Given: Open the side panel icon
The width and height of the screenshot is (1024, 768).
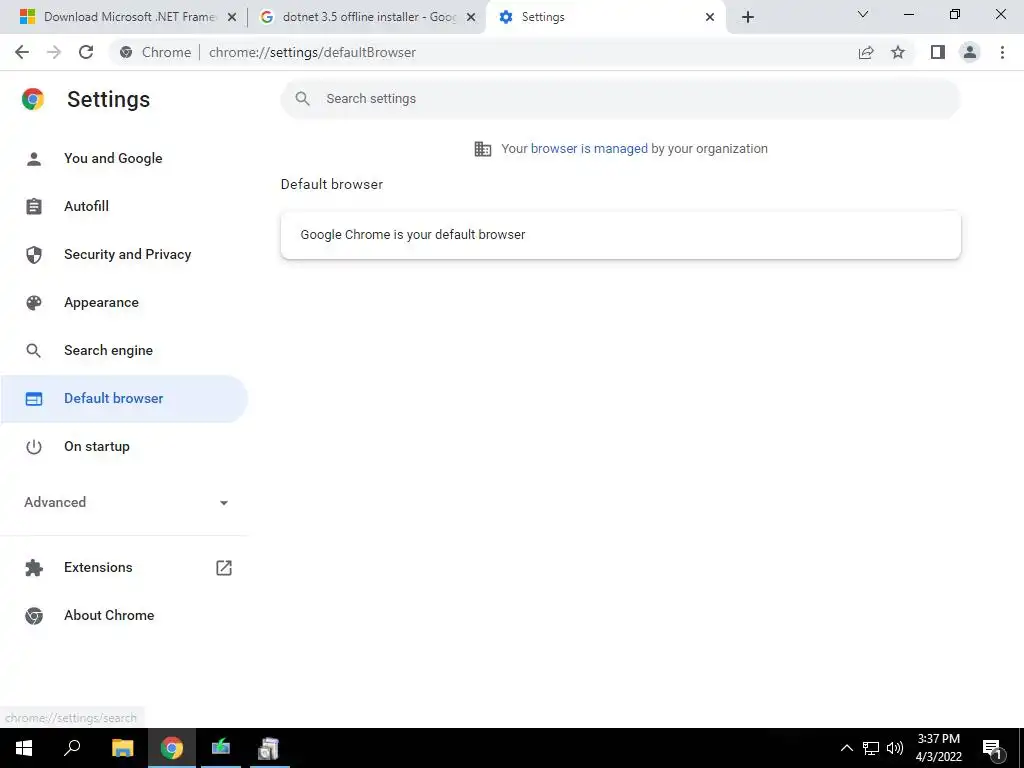Looking at the screenshot, I should 938,52.
